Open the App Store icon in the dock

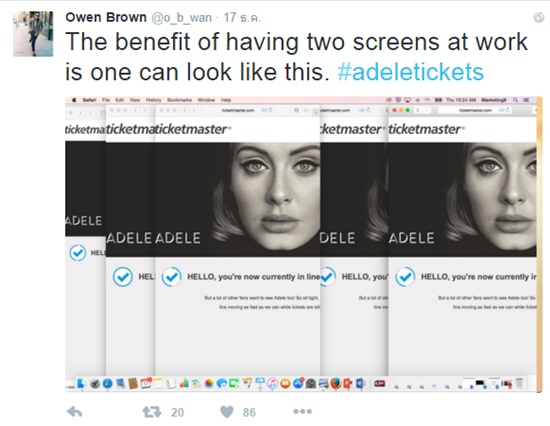pyautogui.click(x=298, y=384)
